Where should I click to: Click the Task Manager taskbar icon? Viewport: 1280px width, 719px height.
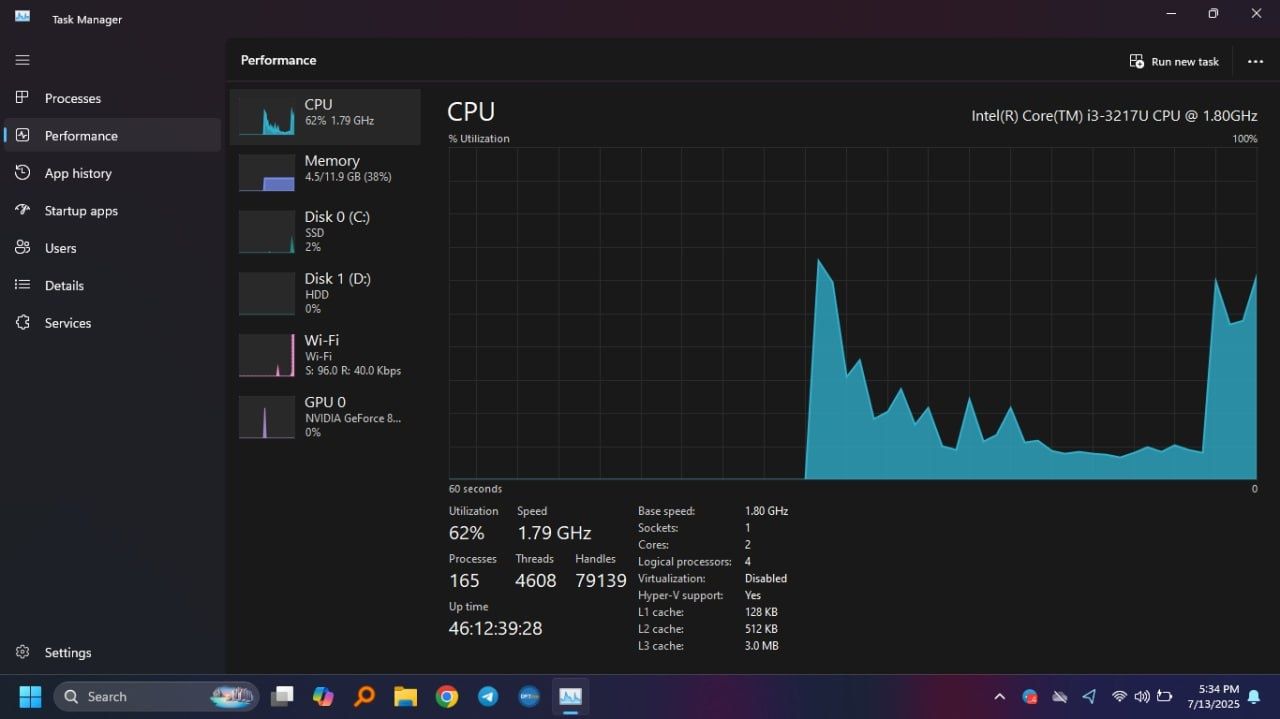coord(570,696)
